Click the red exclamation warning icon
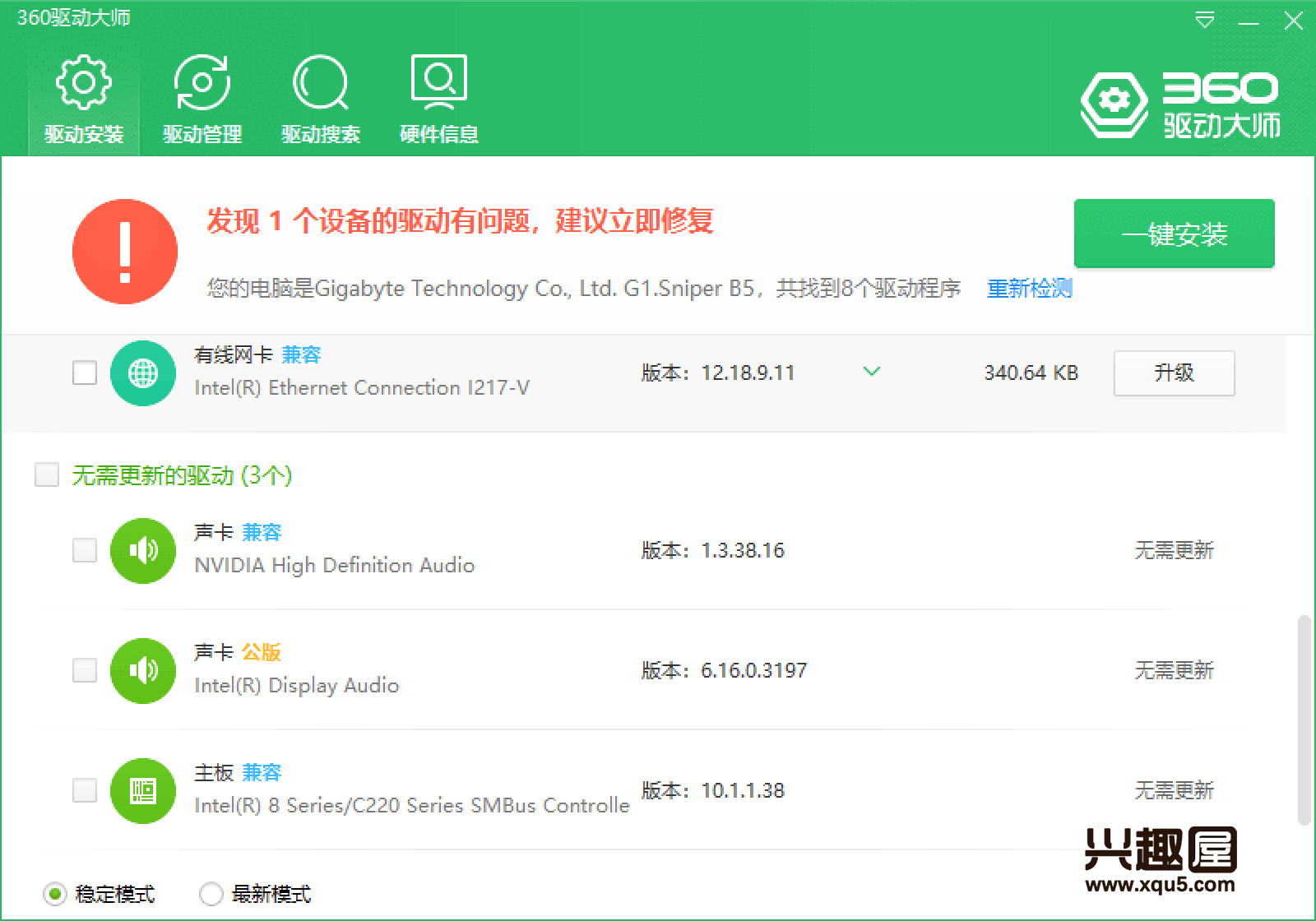Image resolution: width=1316 pixels, height=921 pixels. (125, 252)
